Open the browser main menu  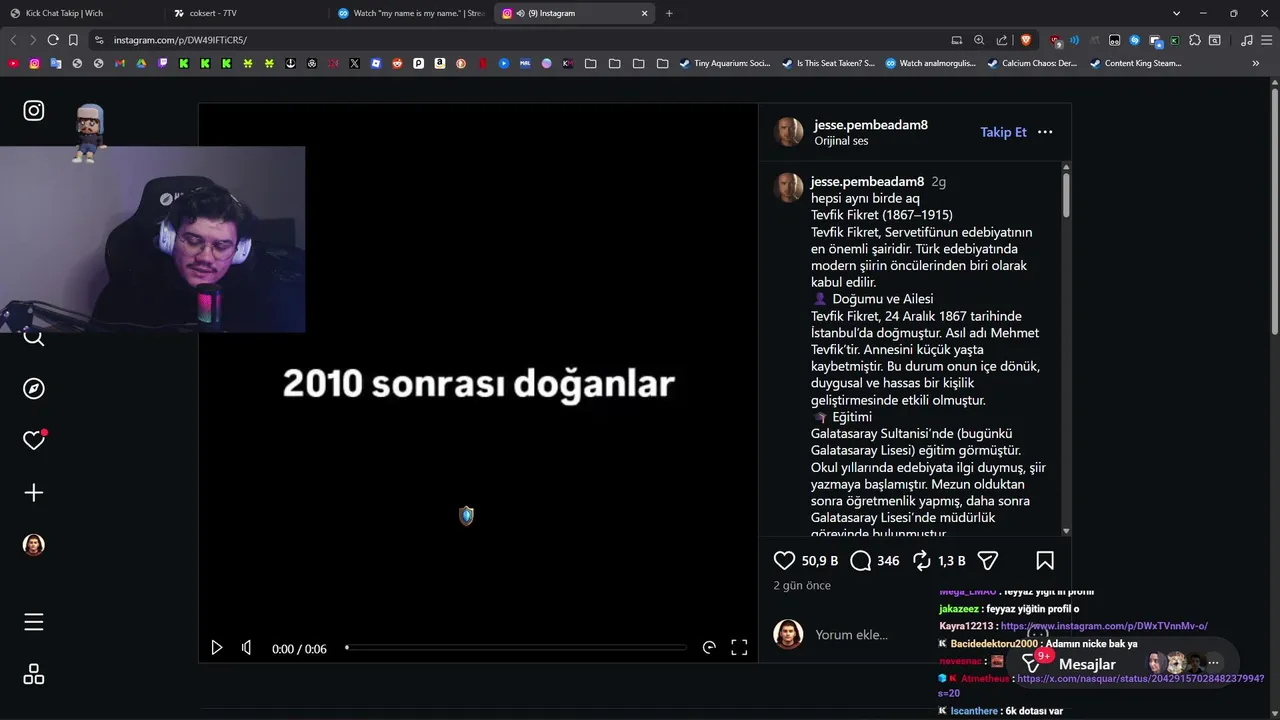[1266, 40]
